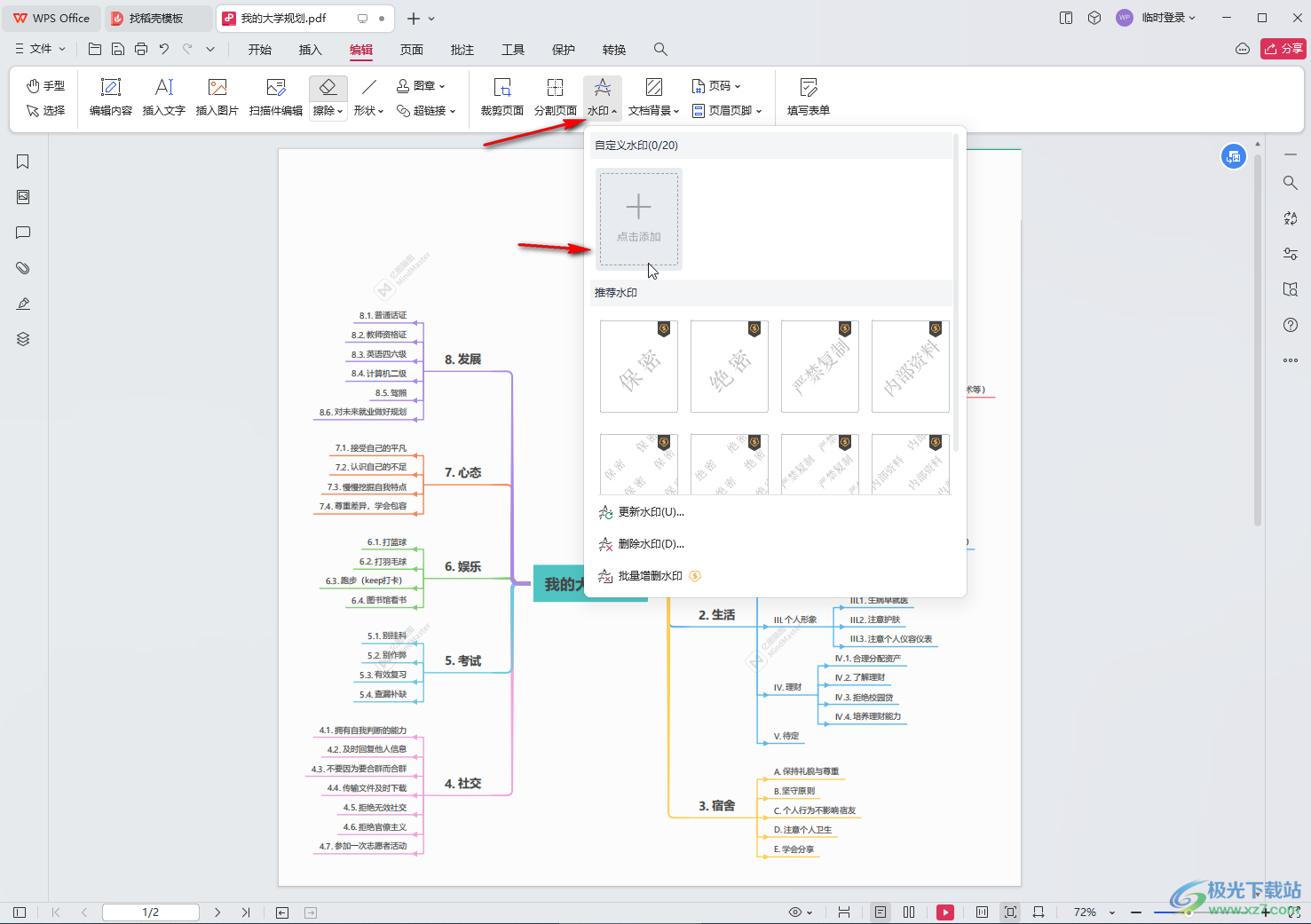
Task: Click the 编辑内容 edit content tool
Action: [x=111, y=98]
